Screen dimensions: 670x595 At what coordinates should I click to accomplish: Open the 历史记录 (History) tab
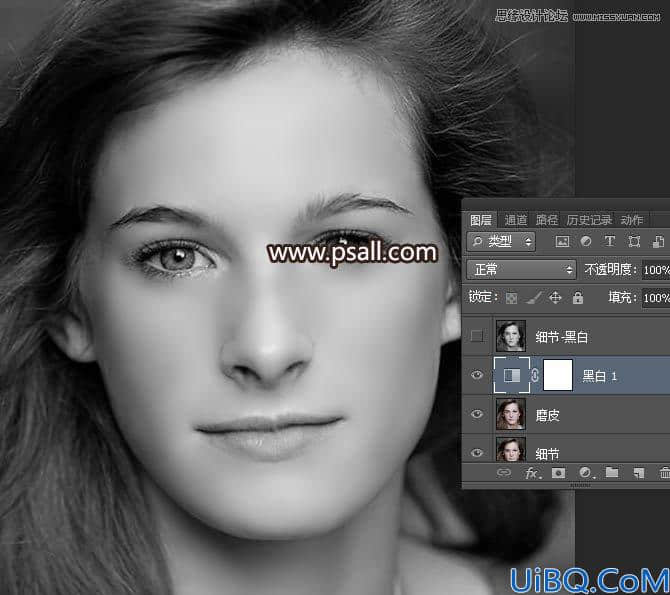[x=589, y=220]
